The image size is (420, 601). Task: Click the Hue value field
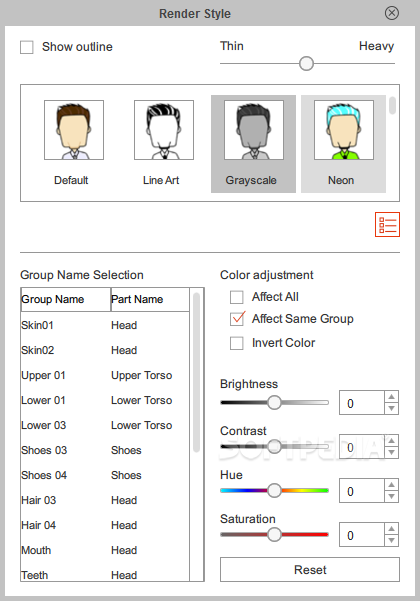tap(362, 491)
